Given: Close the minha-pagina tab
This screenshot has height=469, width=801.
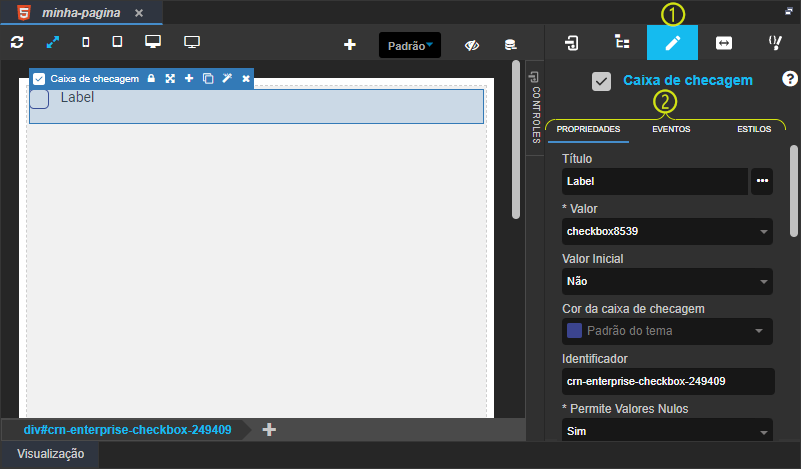Looking at the screenshot, I should (x=139, y=13).
